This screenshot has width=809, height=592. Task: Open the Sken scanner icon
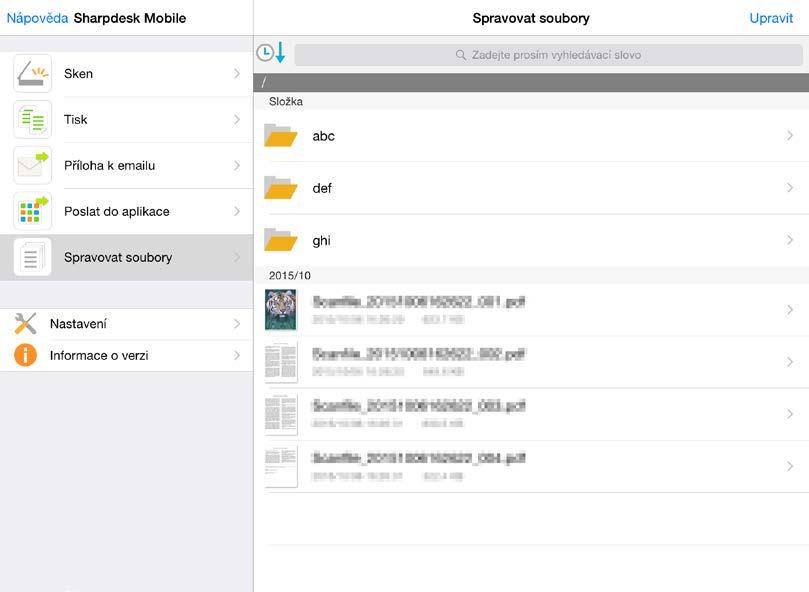coord(33,73)
